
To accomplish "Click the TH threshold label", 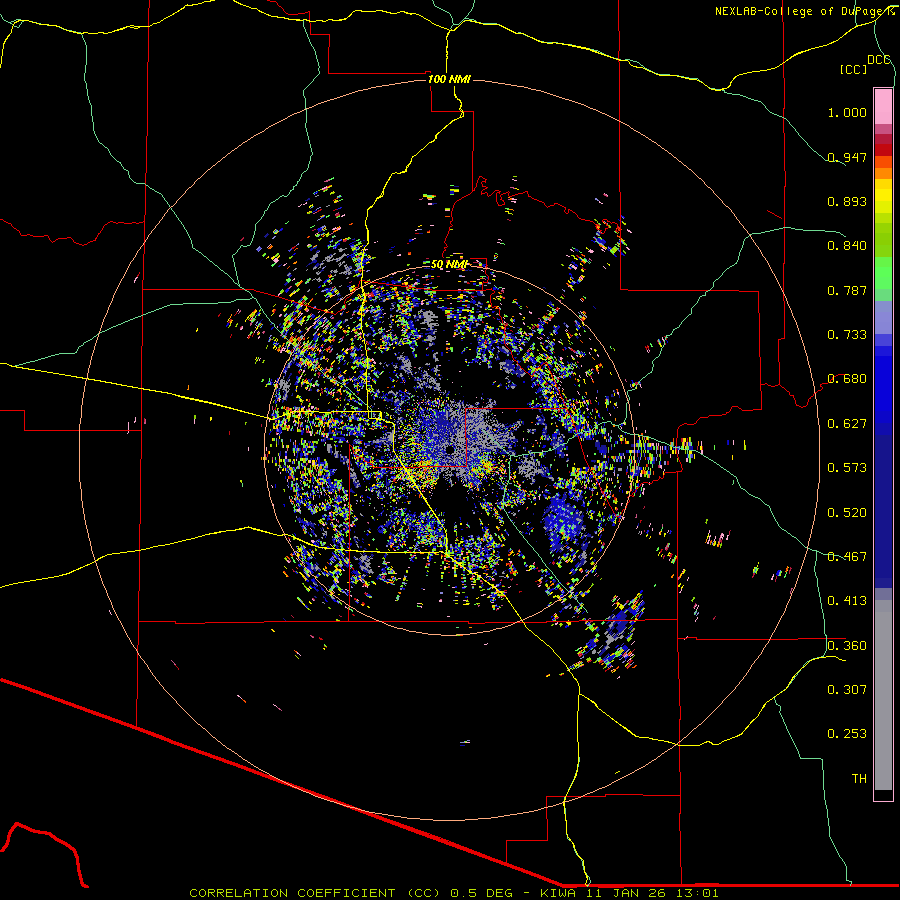I will pos(859,779).
